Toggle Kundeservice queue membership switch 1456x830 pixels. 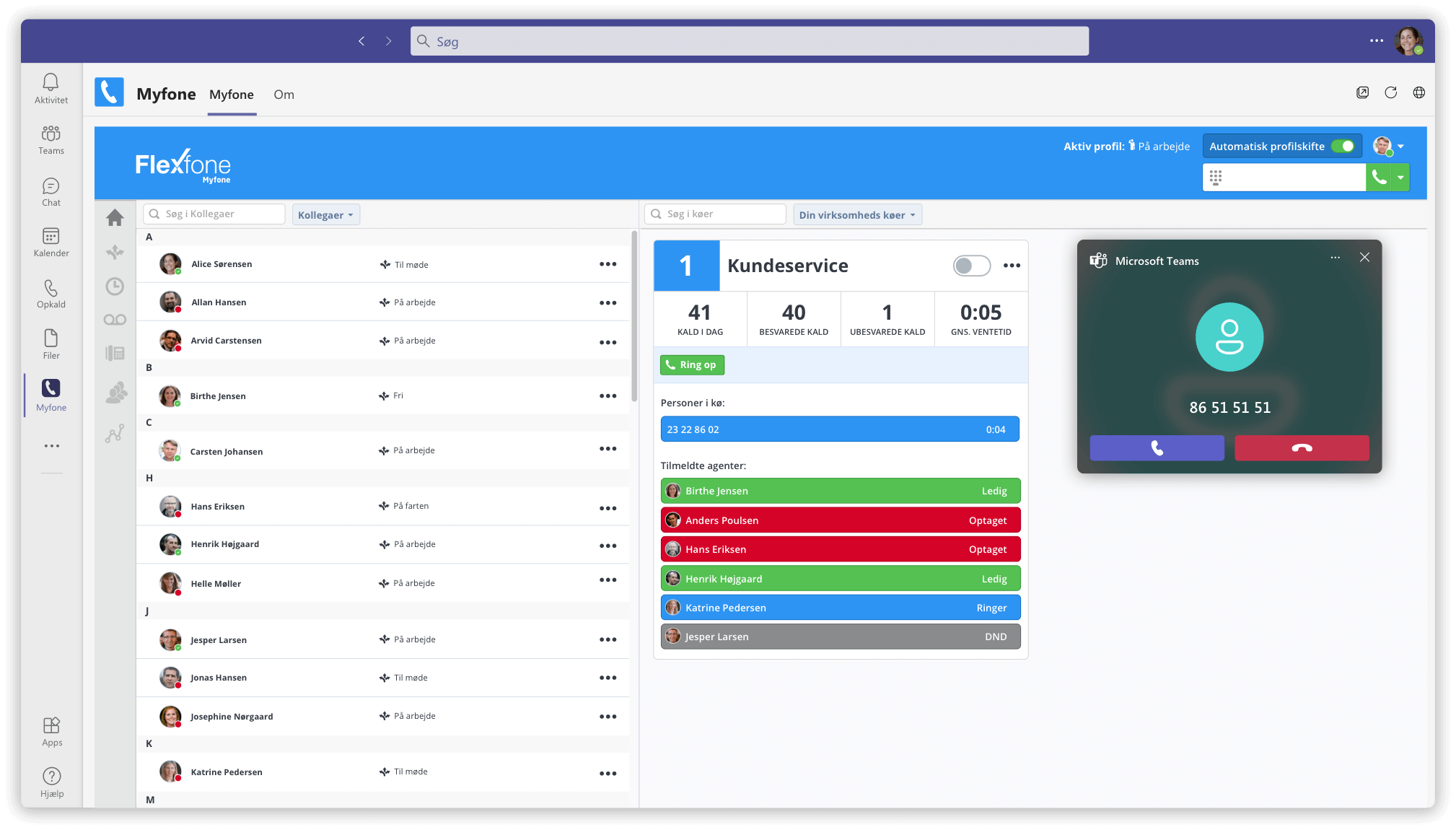(x=971, y=266)
